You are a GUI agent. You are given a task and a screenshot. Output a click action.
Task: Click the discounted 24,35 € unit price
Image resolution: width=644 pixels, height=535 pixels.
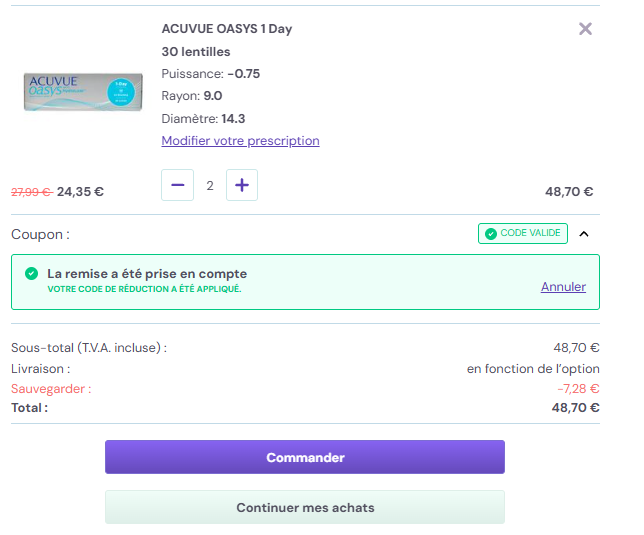click(80, 192)
